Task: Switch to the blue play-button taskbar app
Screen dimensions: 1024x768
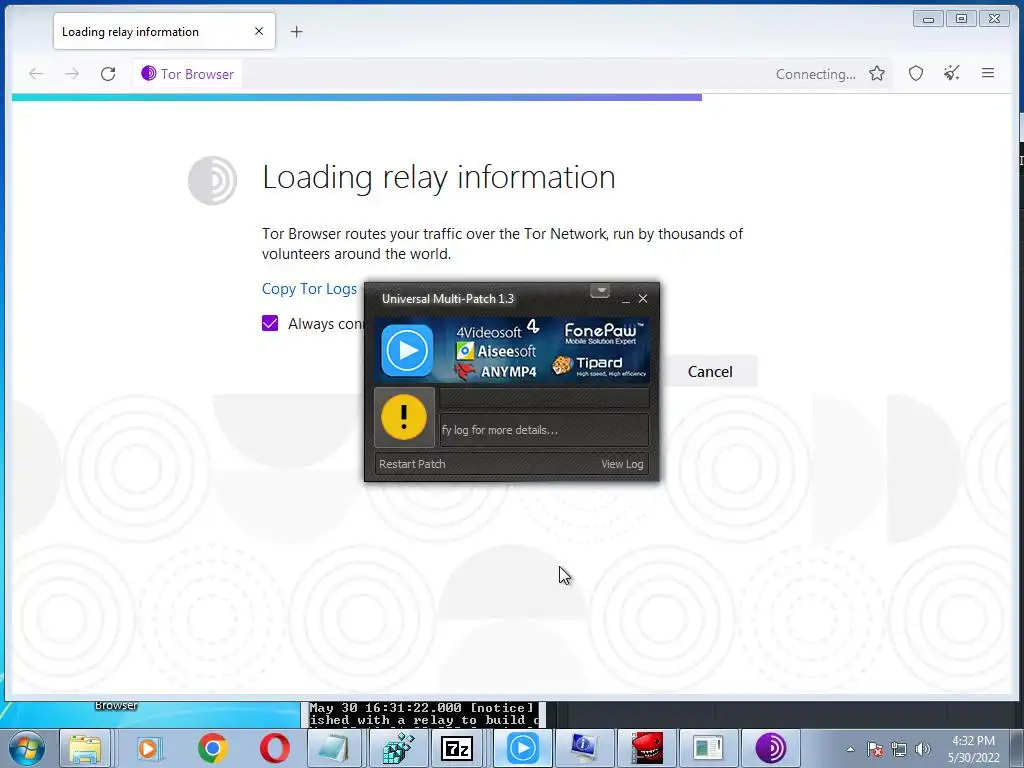Action: click(522, 748)
